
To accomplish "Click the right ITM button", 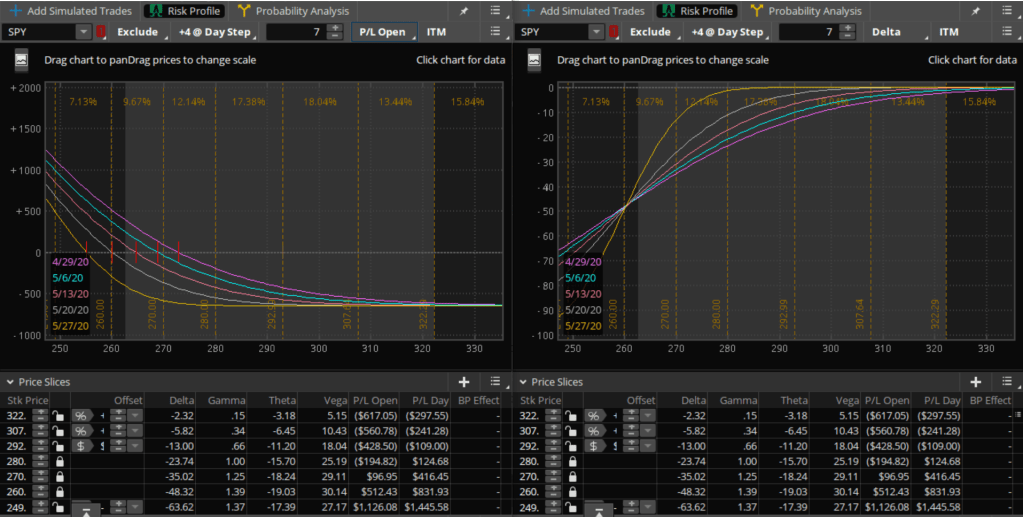I will click(x=948, y=32).
